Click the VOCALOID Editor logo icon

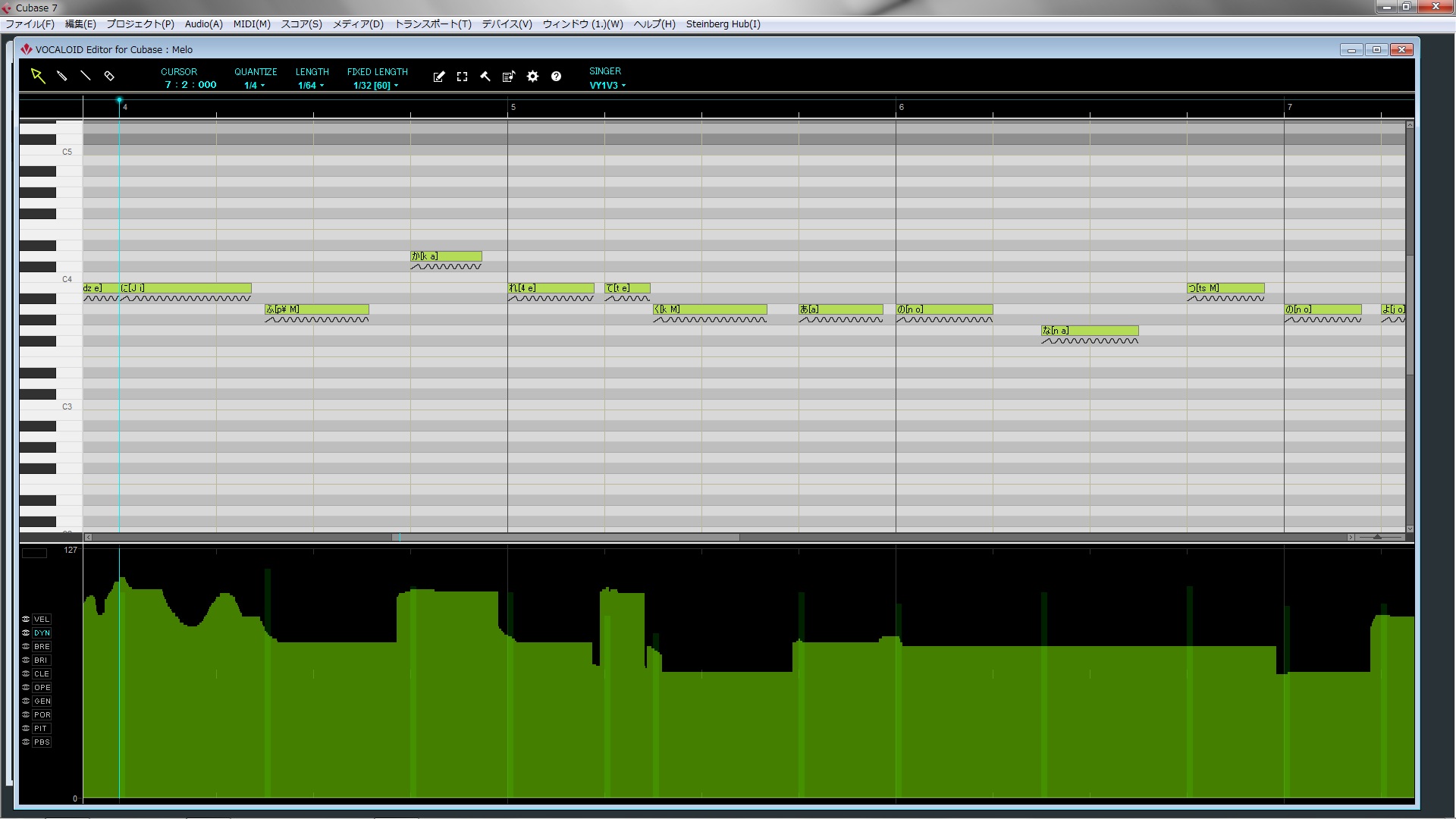coord(27,49)
